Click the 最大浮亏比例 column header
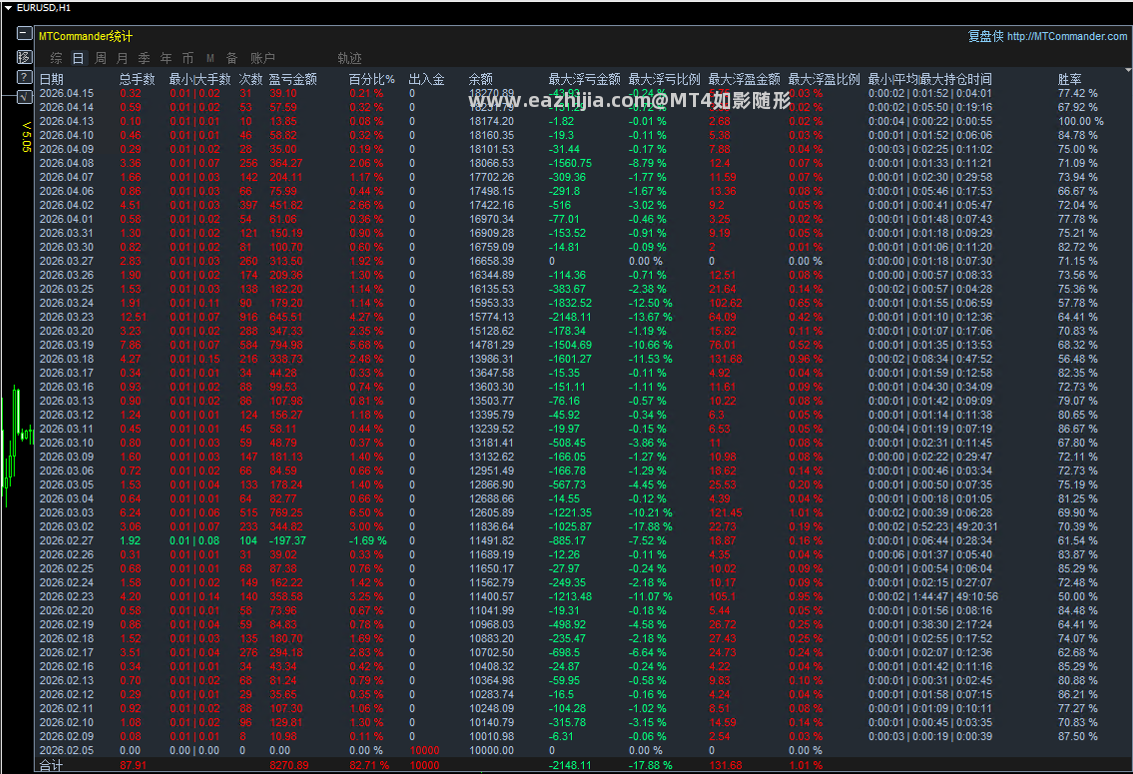Screen dimensions: 1133x774 (x=664, y=79)
